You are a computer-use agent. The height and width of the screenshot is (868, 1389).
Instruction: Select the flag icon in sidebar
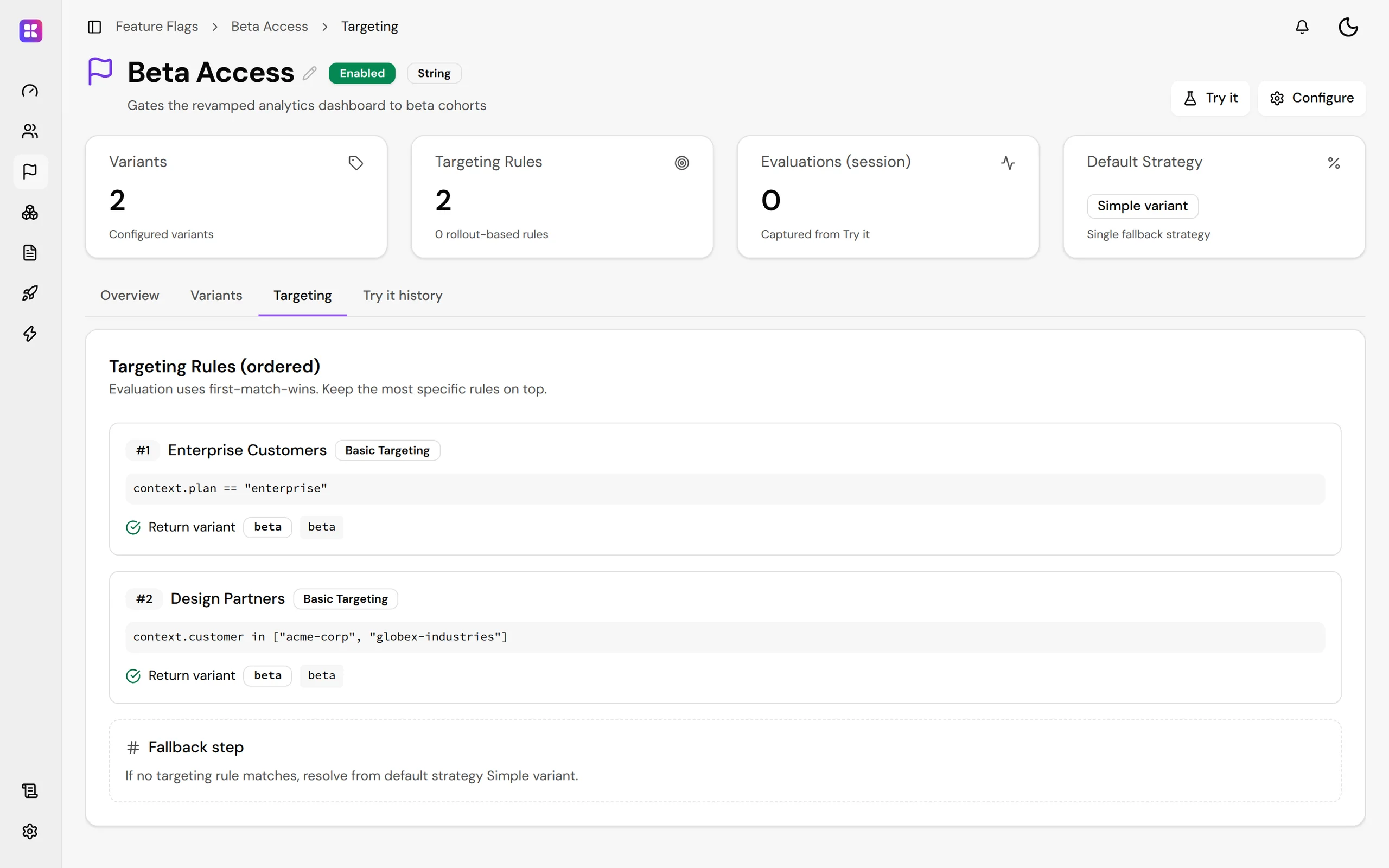30,171
